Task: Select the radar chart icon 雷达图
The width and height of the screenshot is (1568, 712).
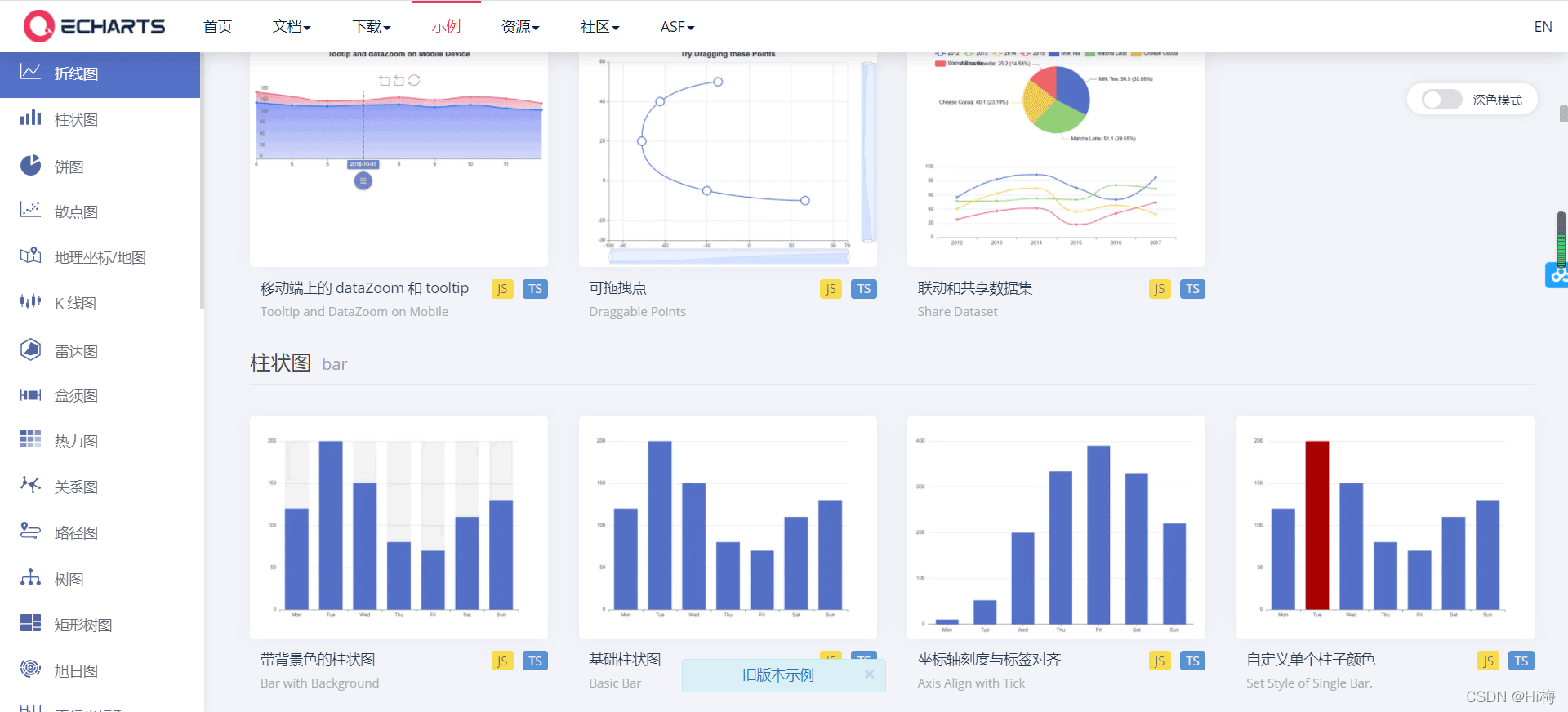Action: (31, 350)
